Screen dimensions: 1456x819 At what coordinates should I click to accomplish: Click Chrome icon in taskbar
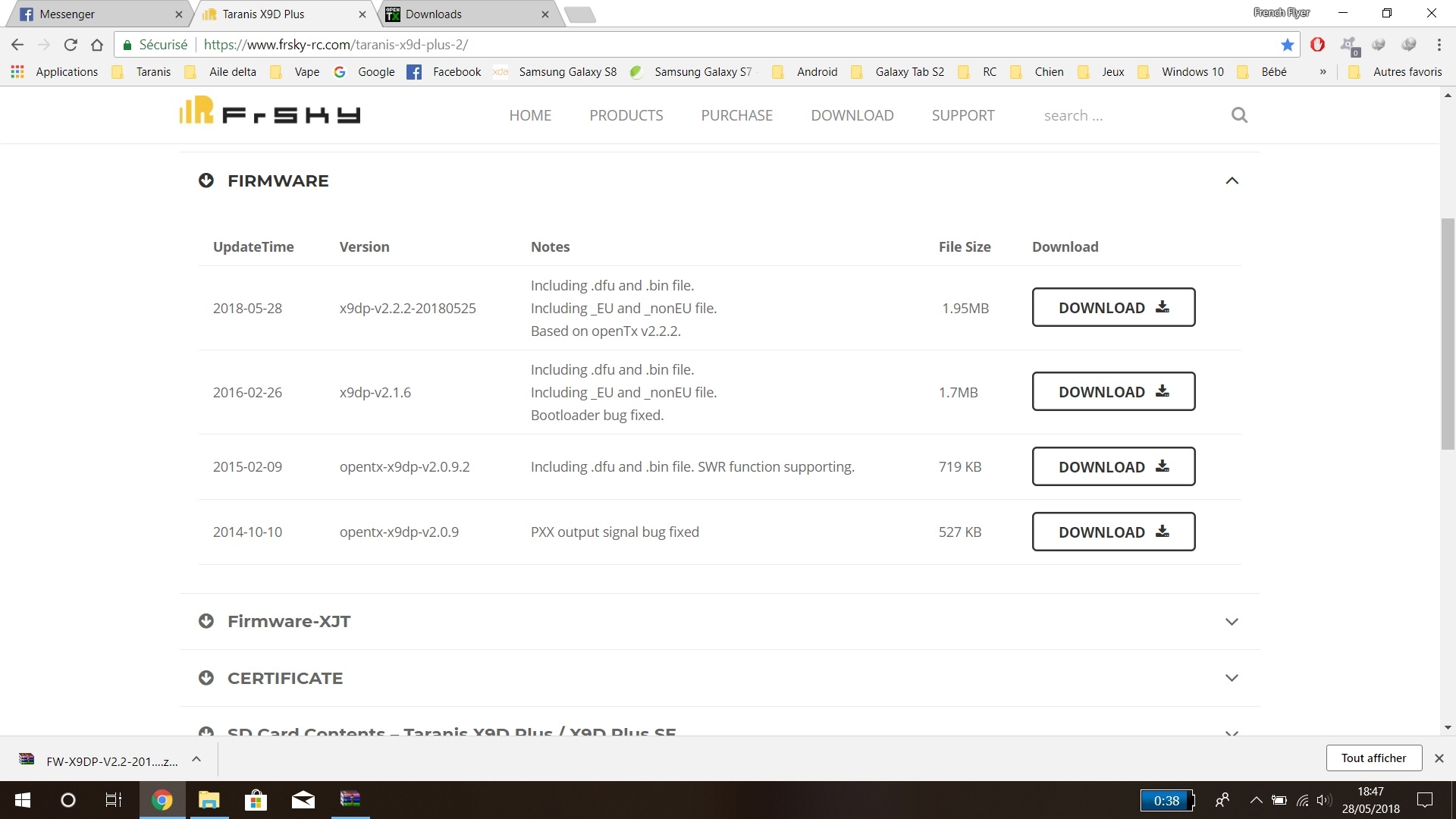[162, 800]
